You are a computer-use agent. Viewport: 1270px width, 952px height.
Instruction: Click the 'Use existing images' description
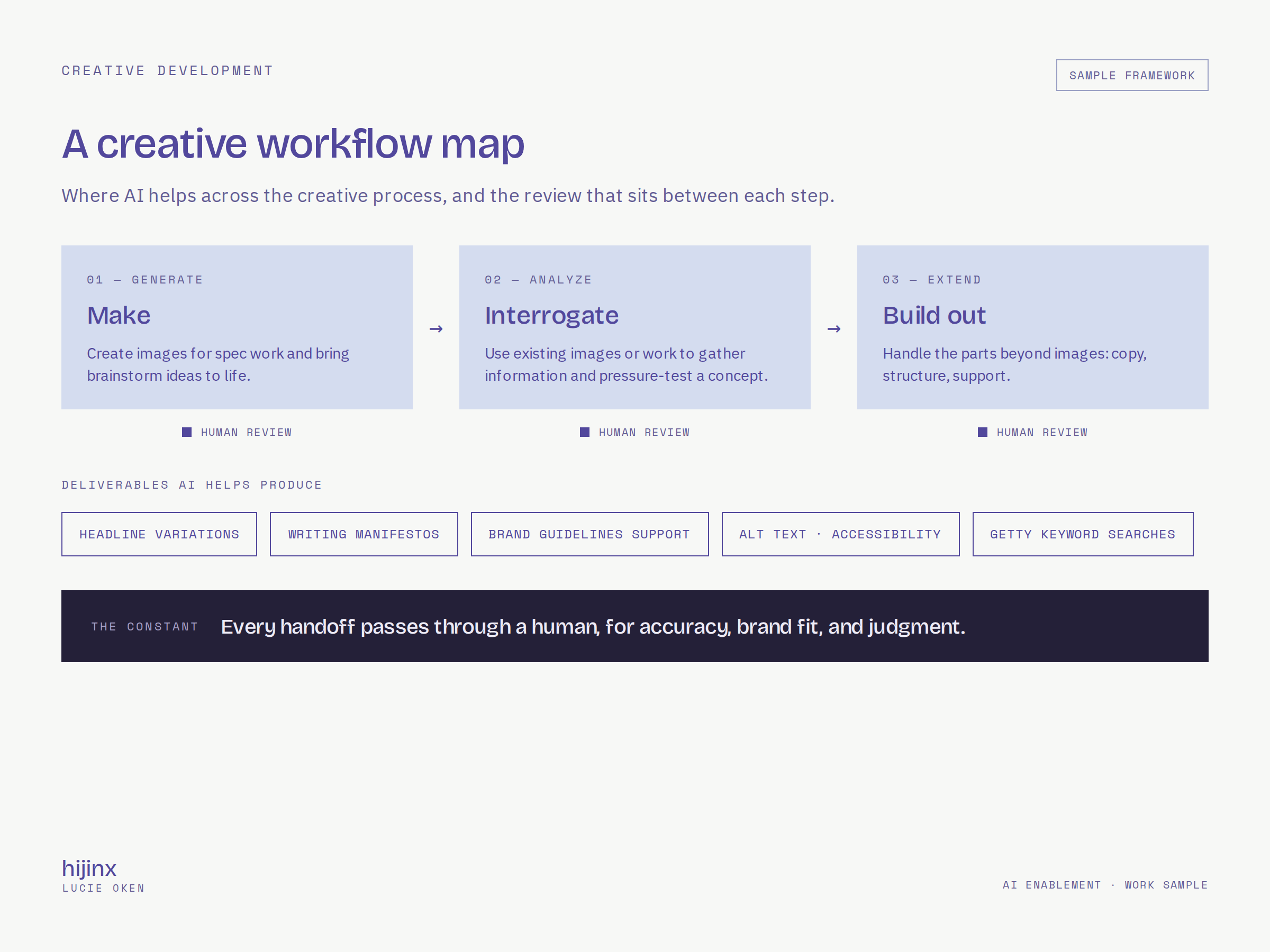(x=626, y=364)
